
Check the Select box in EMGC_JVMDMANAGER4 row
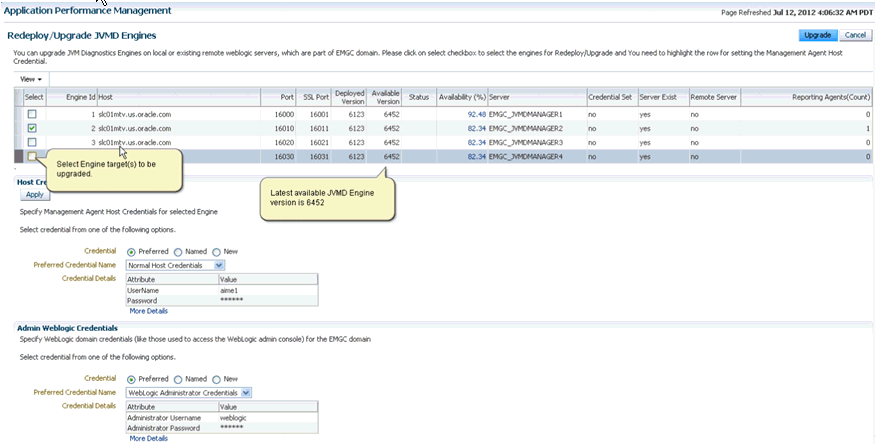coord(32,156)
